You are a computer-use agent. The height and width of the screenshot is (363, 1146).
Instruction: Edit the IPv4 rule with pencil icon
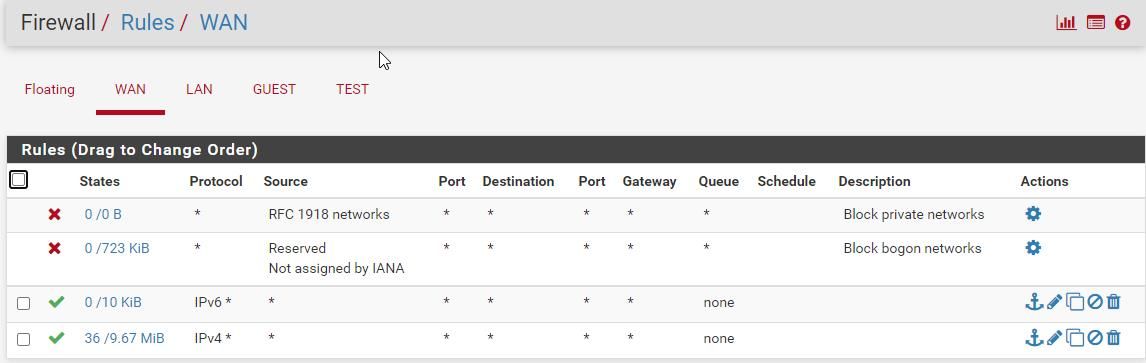pyautogui.click(x=1054, y=337)
